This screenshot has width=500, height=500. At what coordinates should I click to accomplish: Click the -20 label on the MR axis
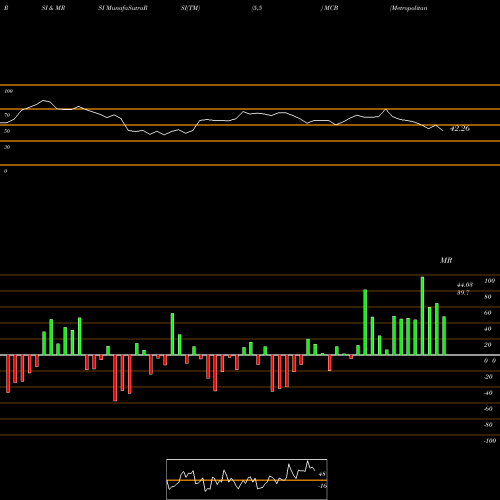(x=488, y=377)
